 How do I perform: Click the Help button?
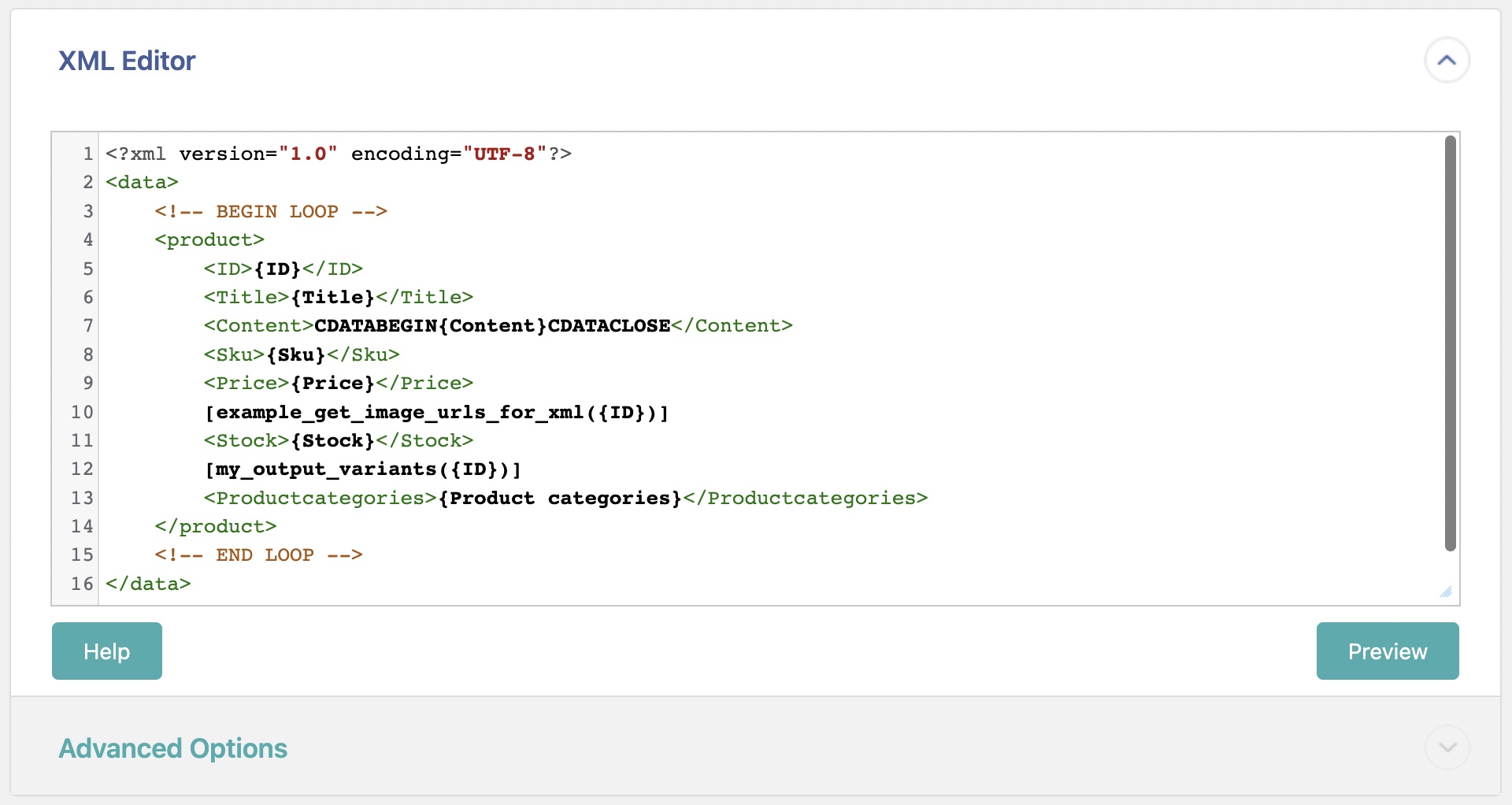(107, 651)
